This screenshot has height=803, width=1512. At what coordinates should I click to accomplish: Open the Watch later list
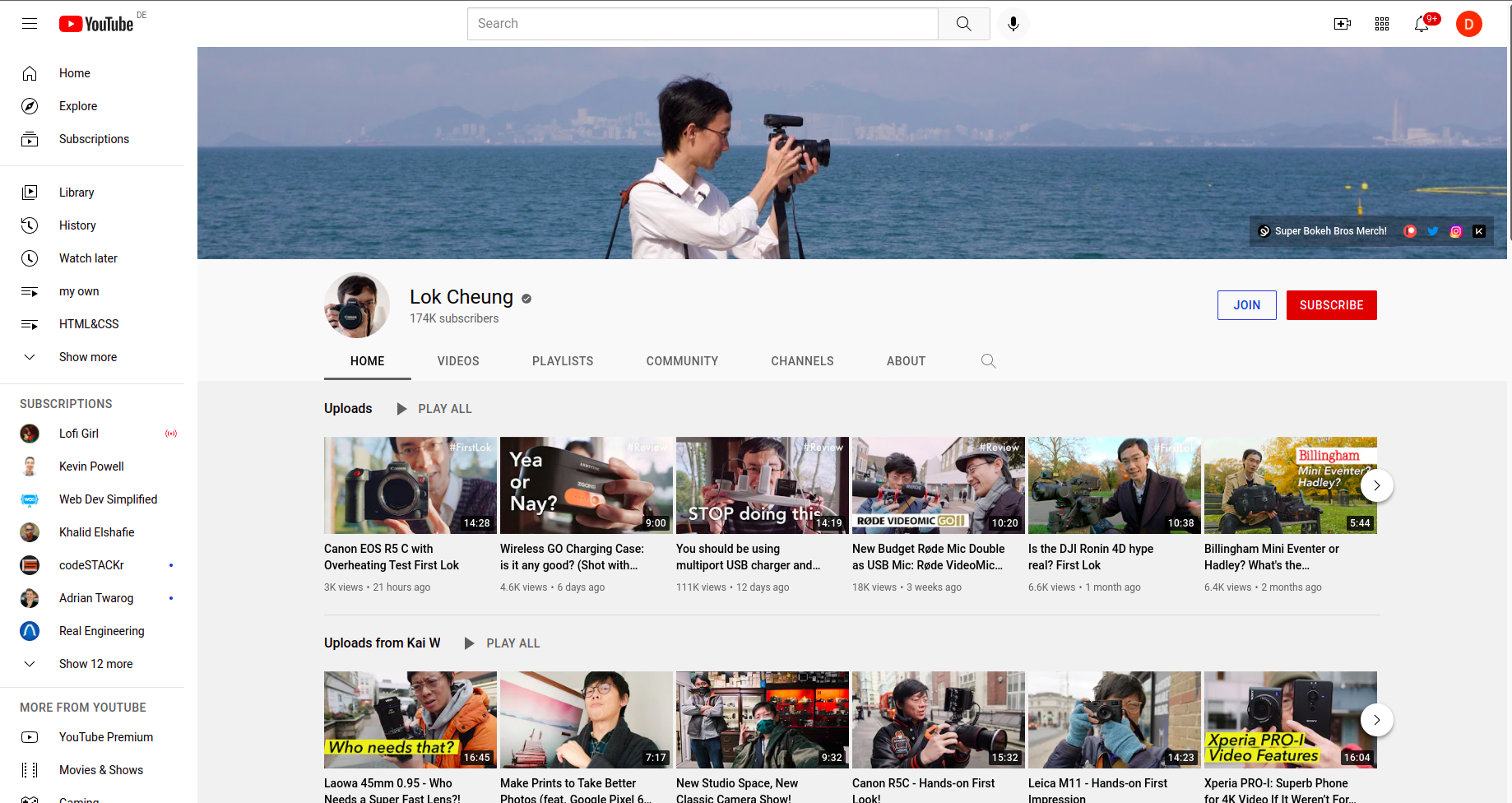[92, 258]
